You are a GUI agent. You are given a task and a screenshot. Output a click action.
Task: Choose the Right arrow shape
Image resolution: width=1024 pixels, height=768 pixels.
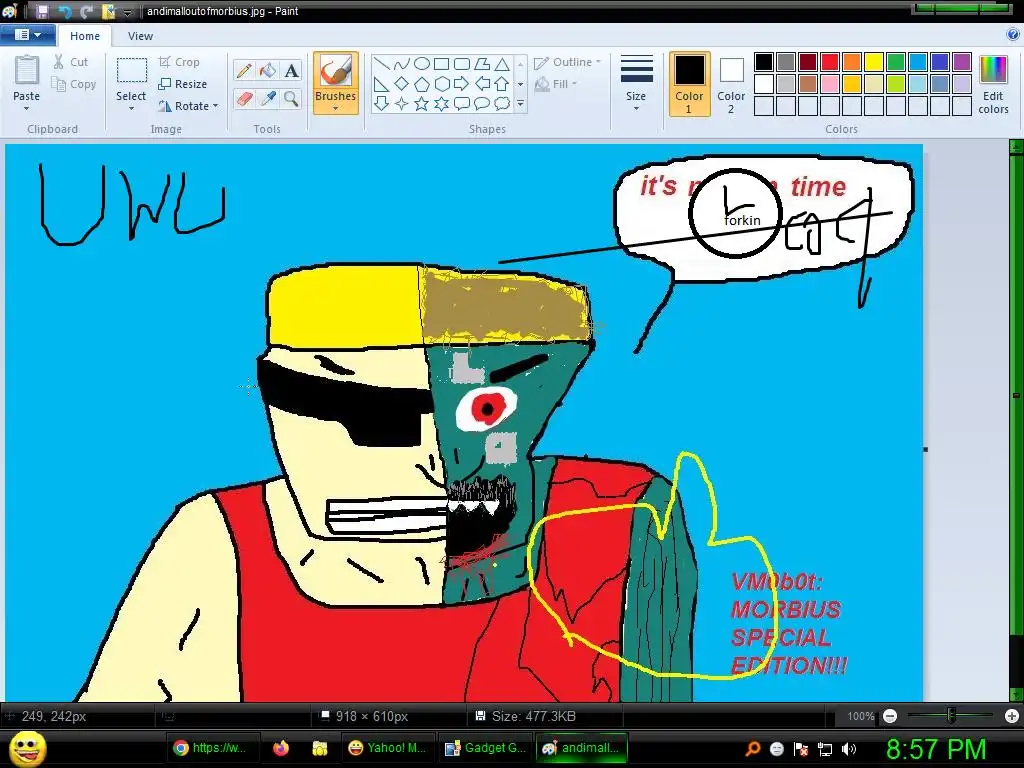pos(462,84)
